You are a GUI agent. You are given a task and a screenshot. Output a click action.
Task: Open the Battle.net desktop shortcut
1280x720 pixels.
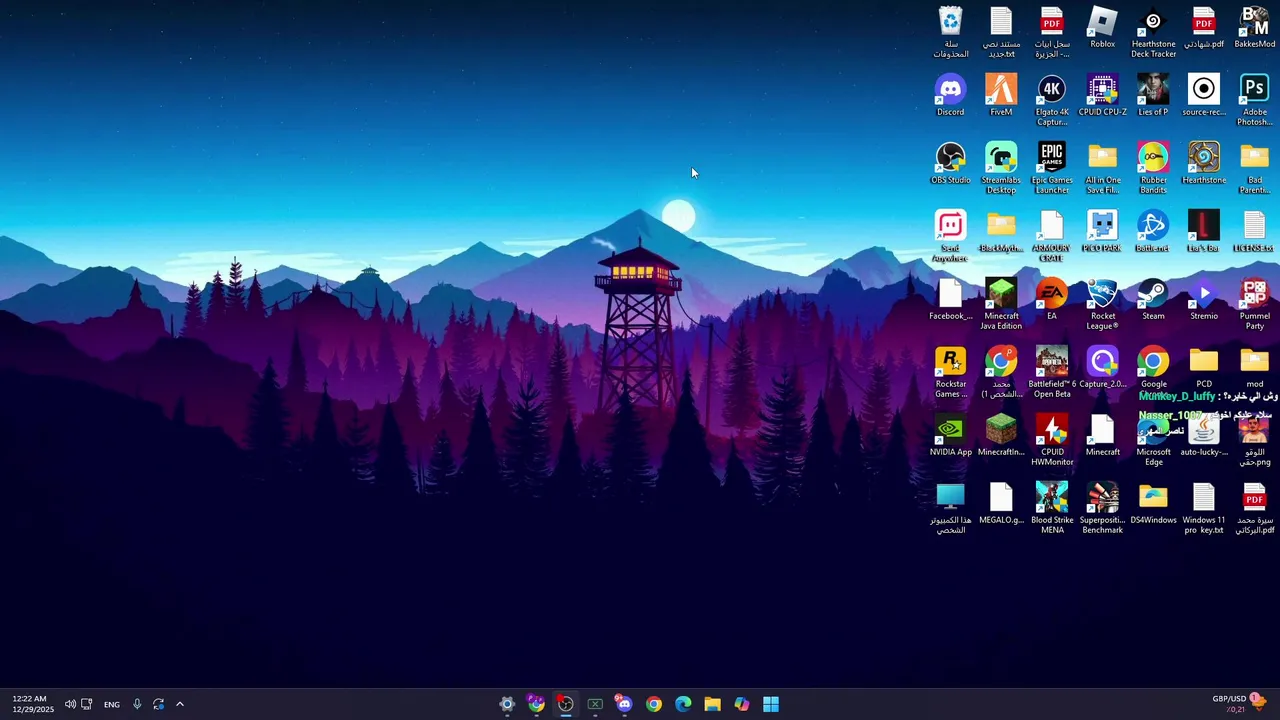(x=1153, y=231)
